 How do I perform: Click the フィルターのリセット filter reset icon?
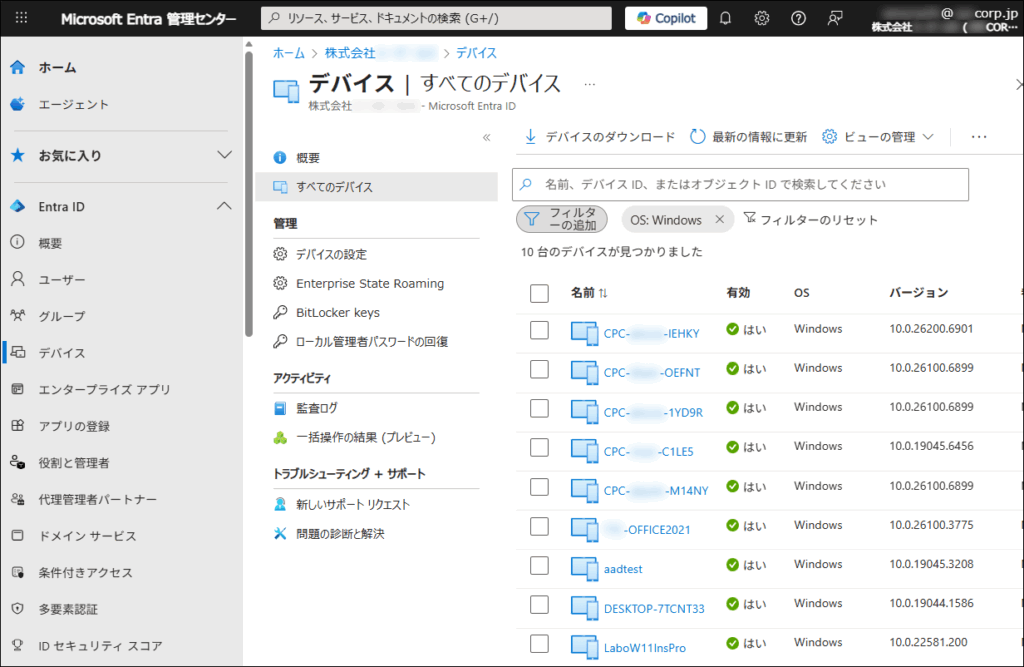pyautogui.click(x=750, y=219)
